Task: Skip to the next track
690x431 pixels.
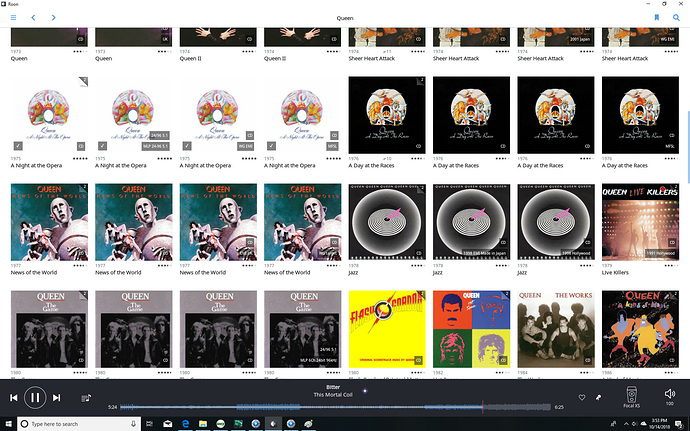Action: 57,398
